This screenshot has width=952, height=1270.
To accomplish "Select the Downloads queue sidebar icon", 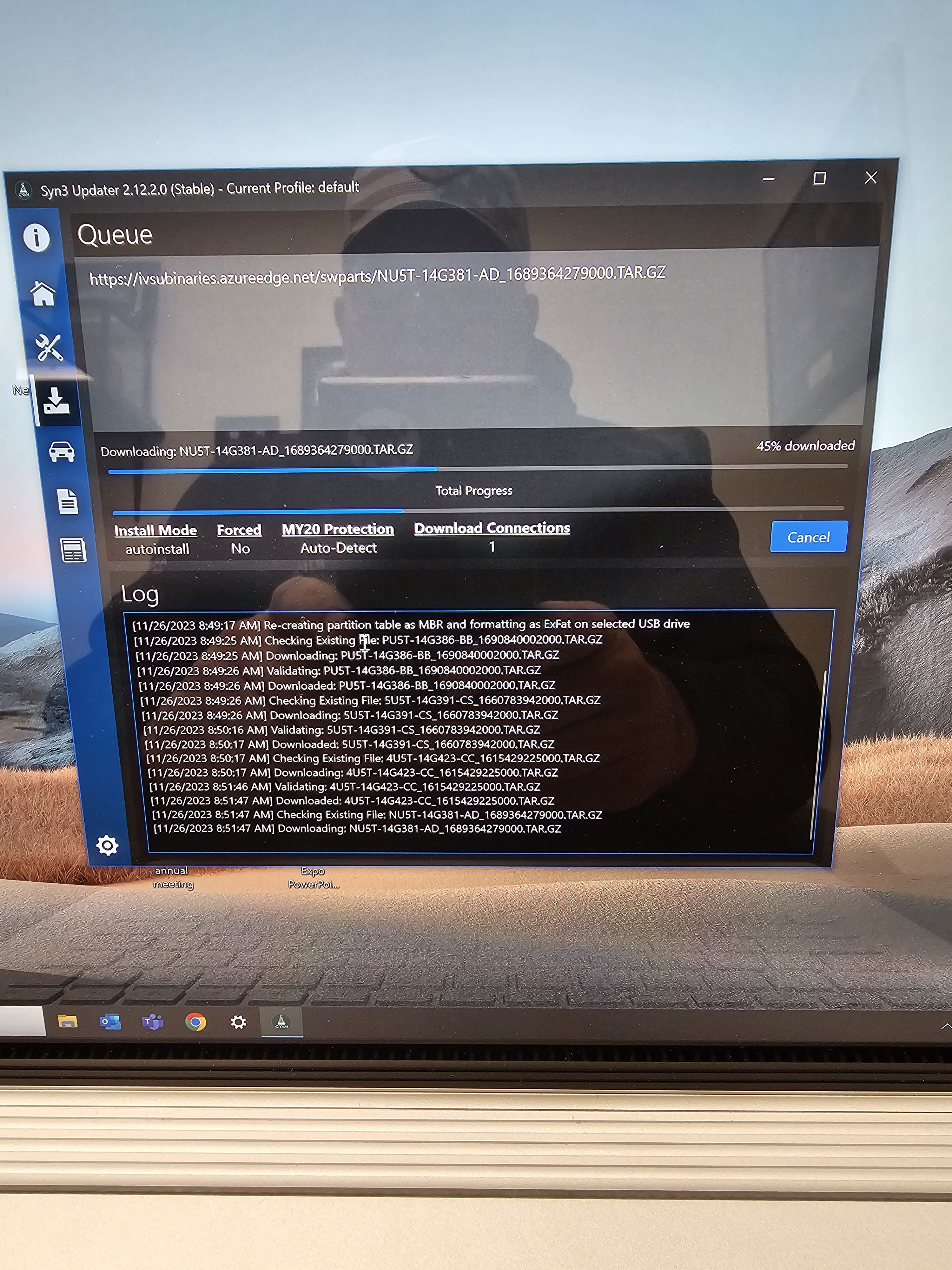I will coord(56,400).
